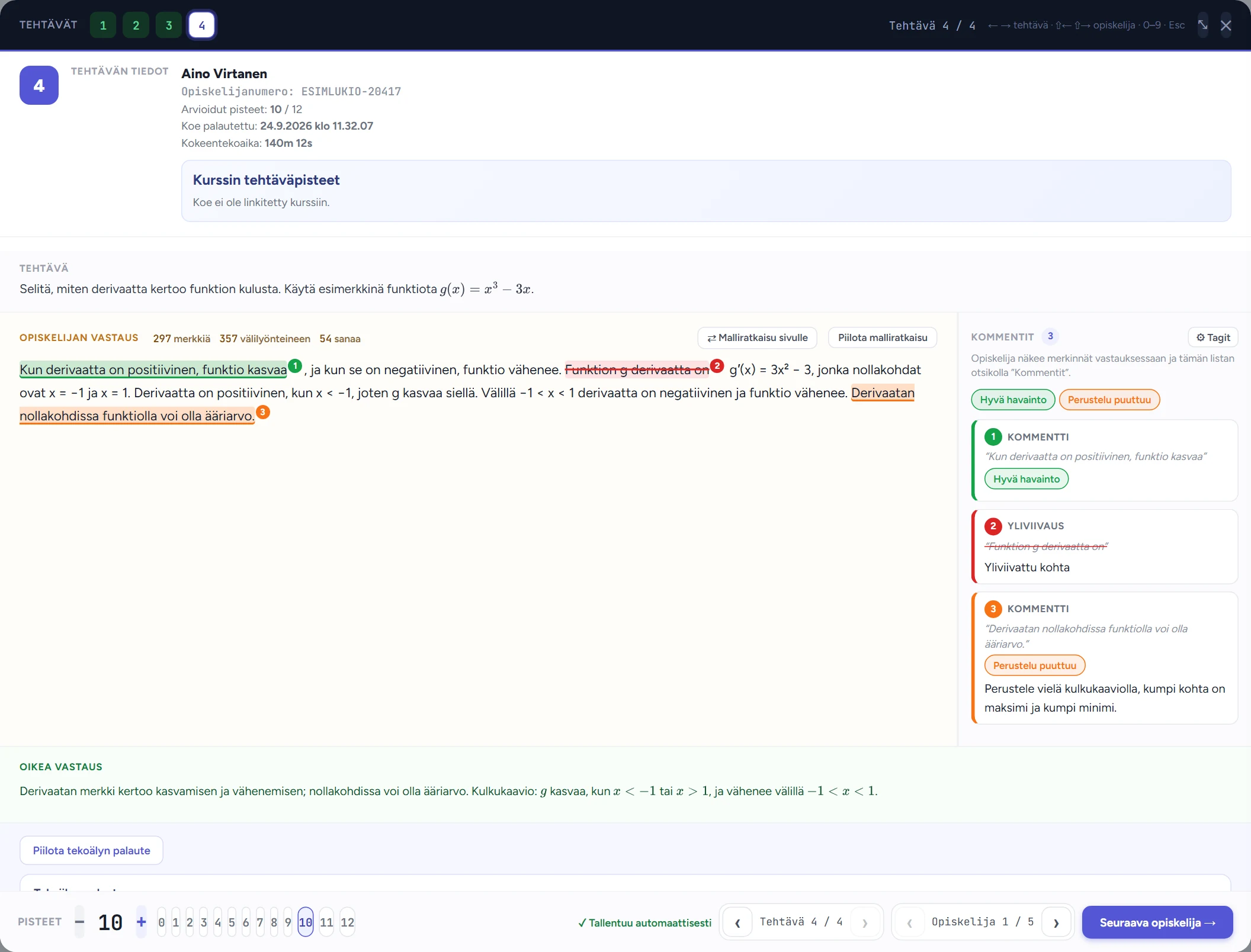Set score to 9 points
This screenshot has height=952, width=1251.
pyautogui.click(x=288, y=922)
